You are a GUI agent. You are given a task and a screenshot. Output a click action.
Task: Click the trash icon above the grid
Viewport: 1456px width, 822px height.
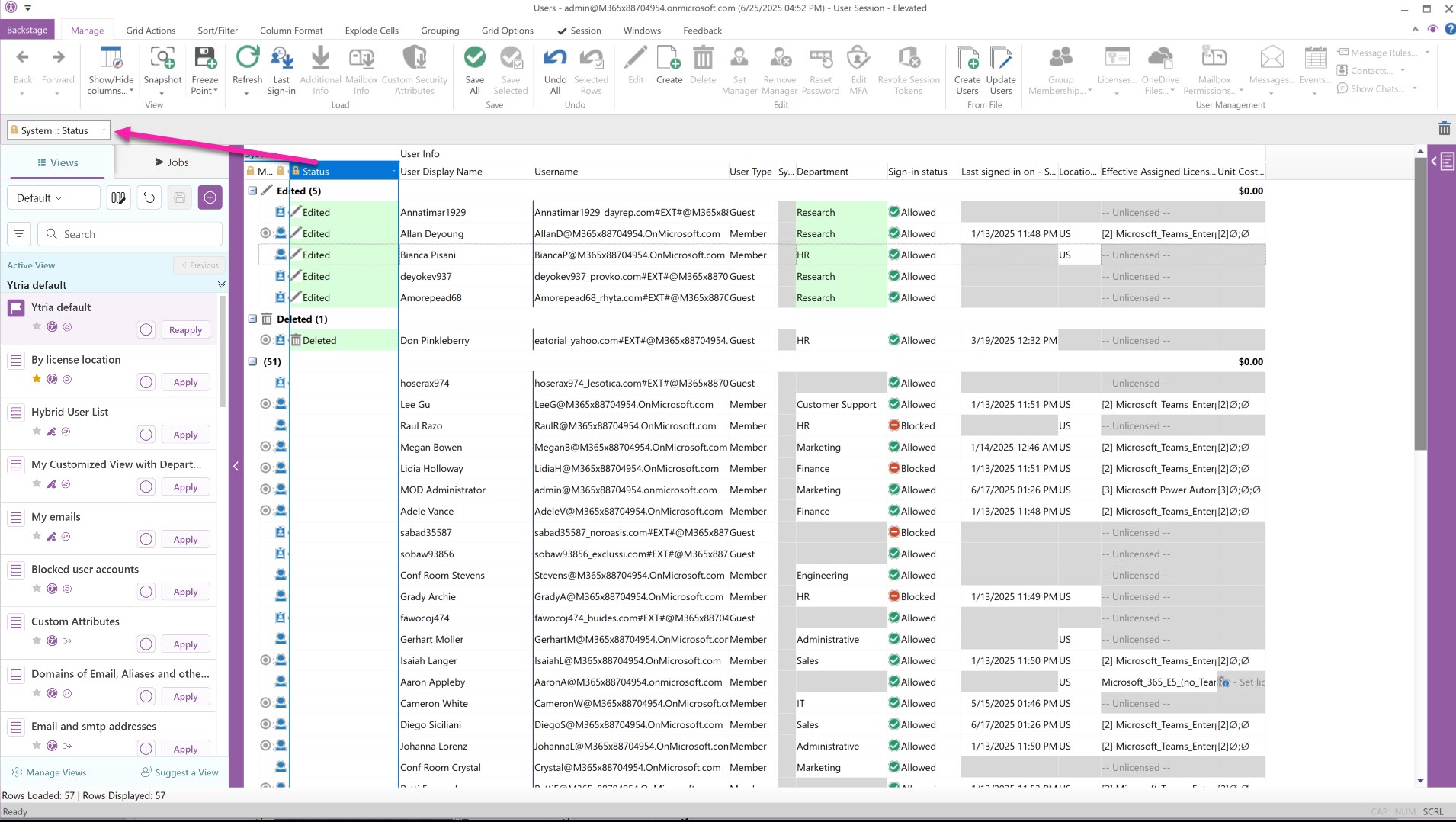(1444, 129)
